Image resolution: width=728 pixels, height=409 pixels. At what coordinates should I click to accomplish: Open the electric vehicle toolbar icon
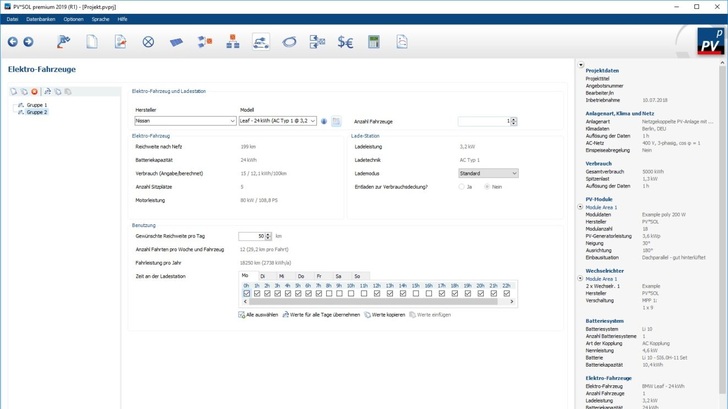coord(260,42)
